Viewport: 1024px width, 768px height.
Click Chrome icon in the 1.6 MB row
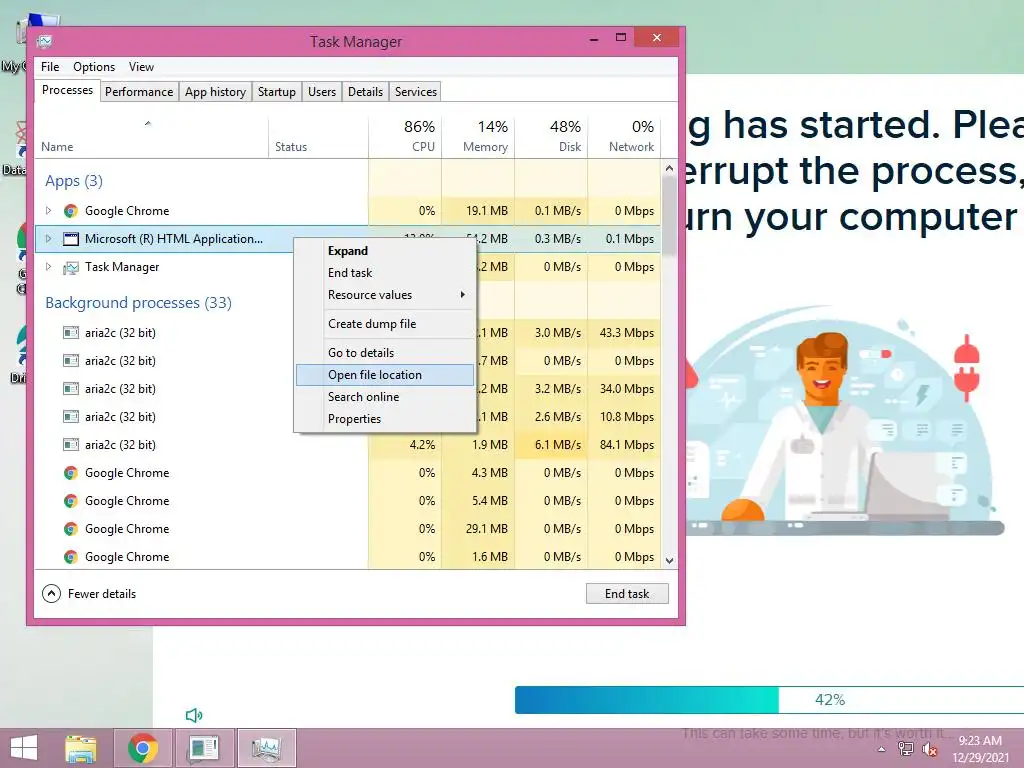71,557
